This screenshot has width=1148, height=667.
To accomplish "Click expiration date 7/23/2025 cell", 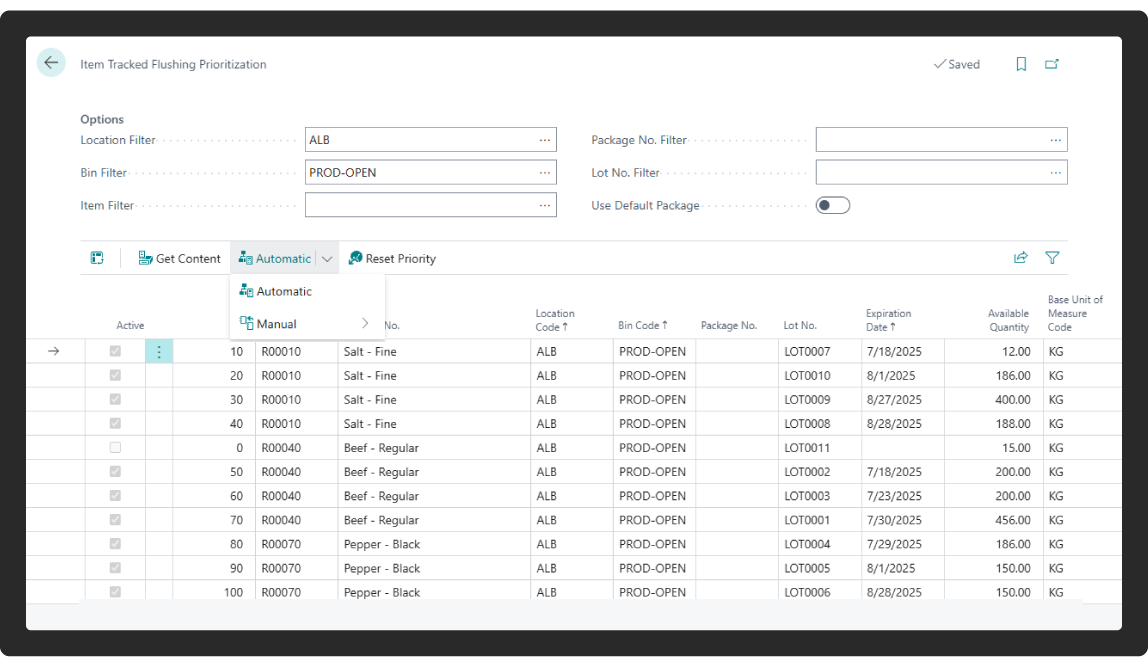I will [x=903, y=496].
